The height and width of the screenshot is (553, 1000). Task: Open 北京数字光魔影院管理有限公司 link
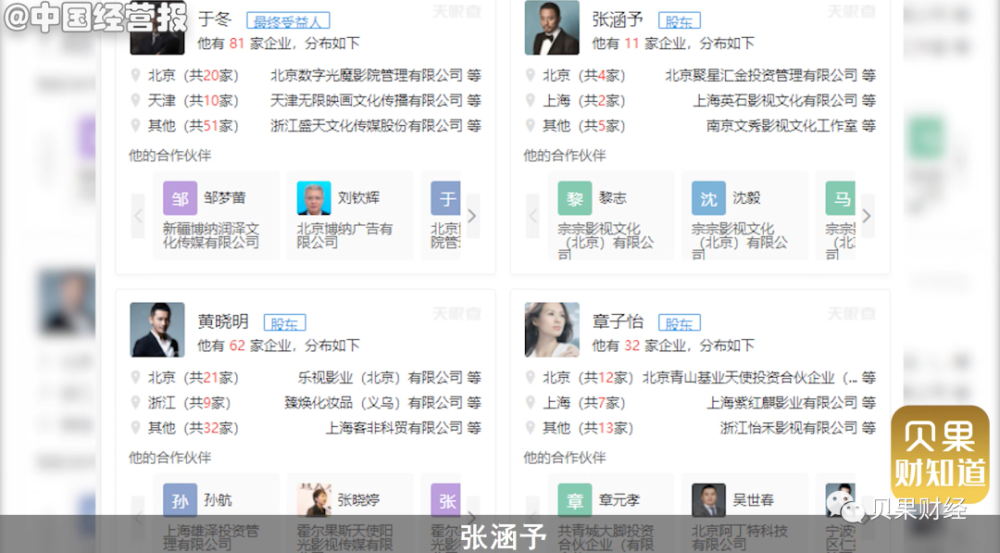point(367,75)
